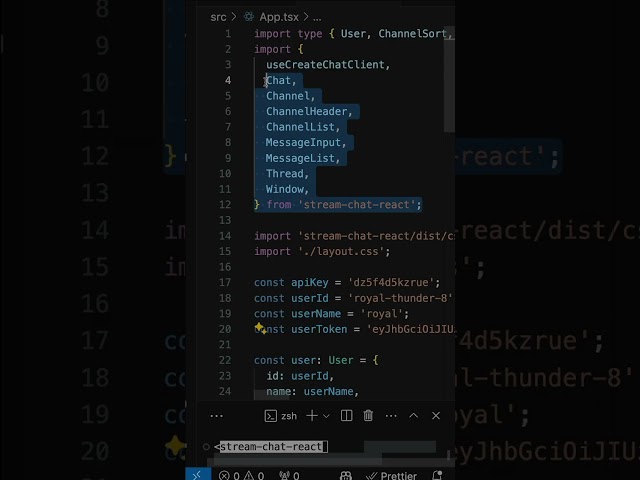Open the errors and warnings count in status bar
Screen dimensions: 640x480
click(x=241, y=476)
